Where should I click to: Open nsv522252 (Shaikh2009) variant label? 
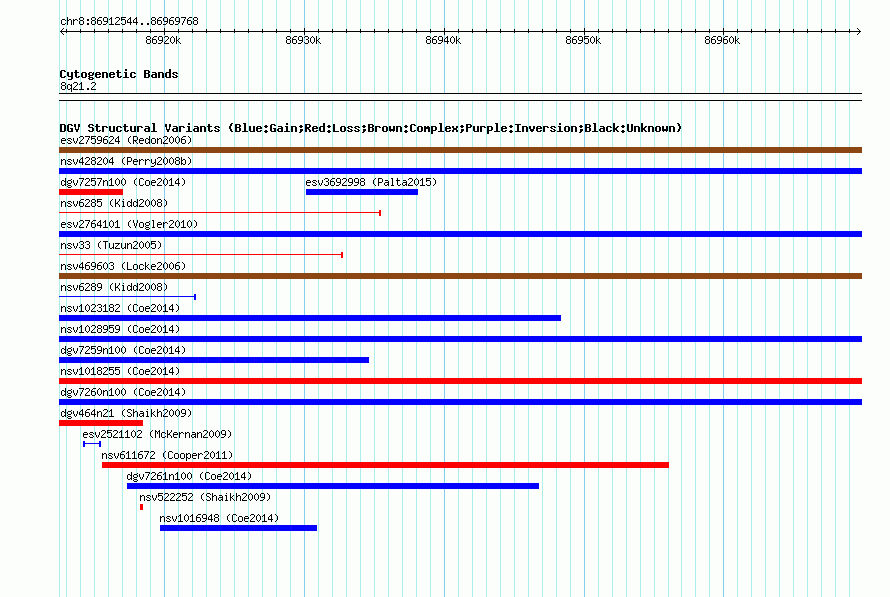[x=205, y=497]
